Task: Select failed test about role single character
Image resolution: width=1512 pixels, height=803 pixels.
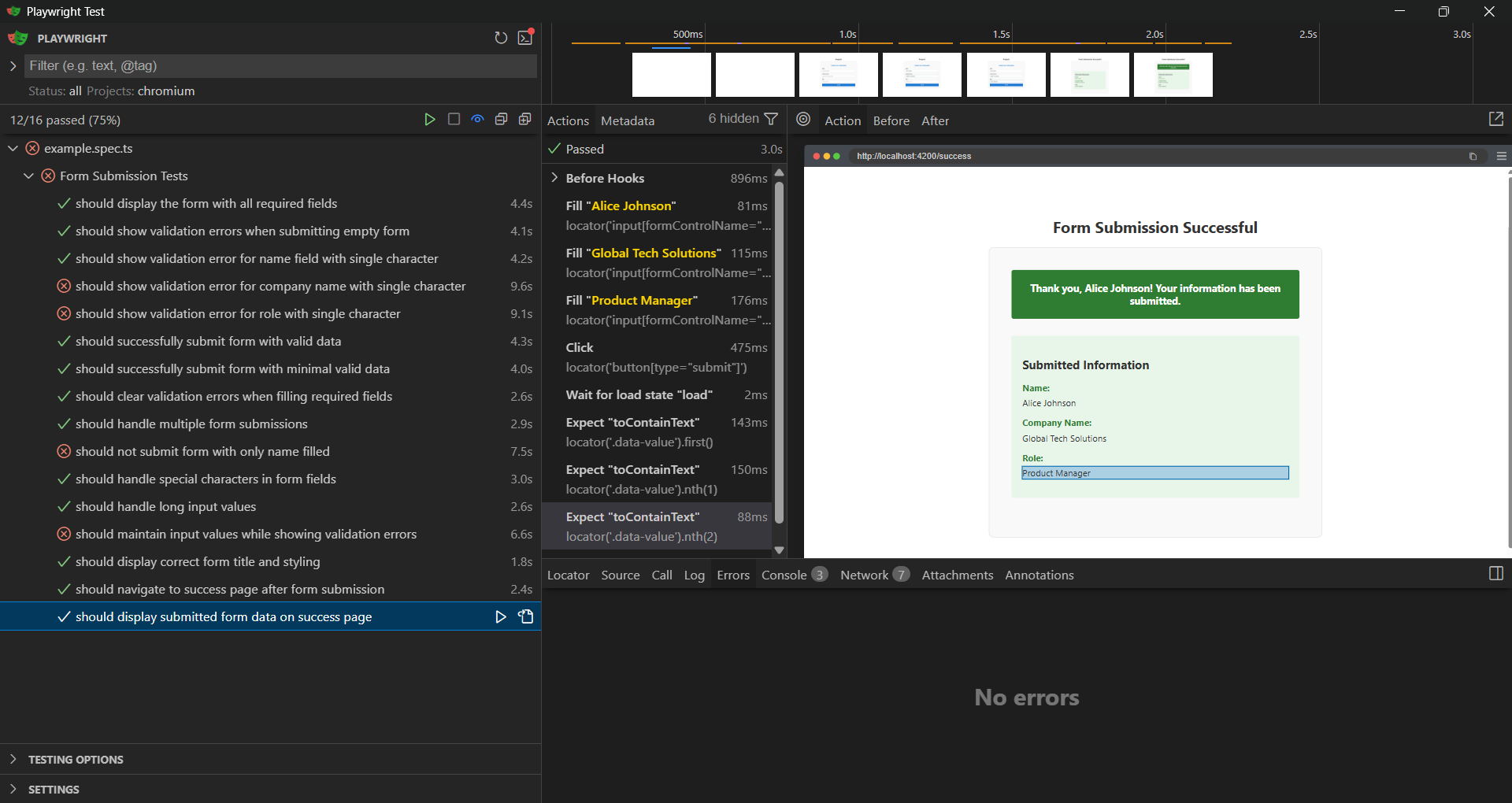Action: [238, 313]
